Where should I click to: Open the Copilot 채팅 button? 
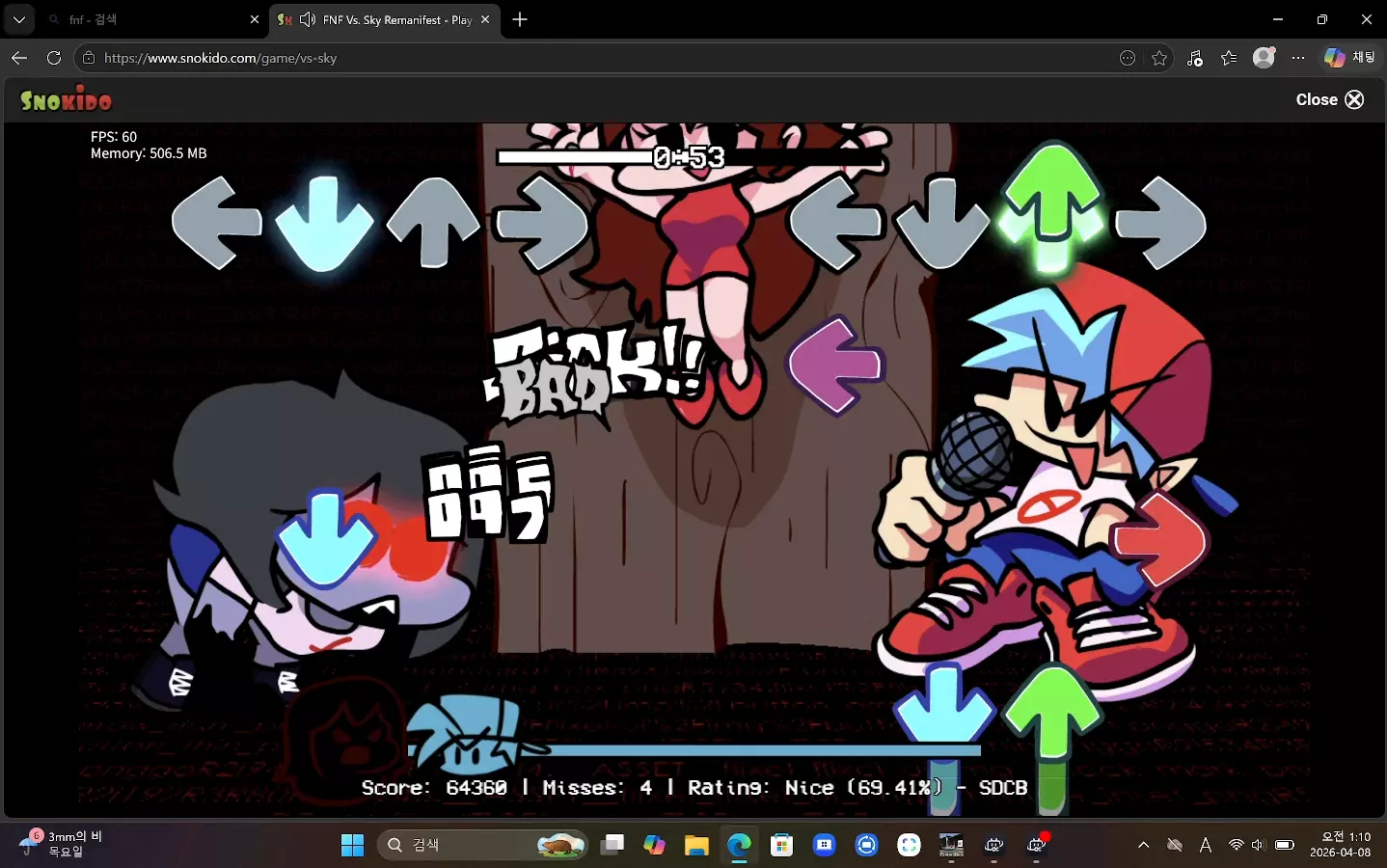[x=1350, y=58]
